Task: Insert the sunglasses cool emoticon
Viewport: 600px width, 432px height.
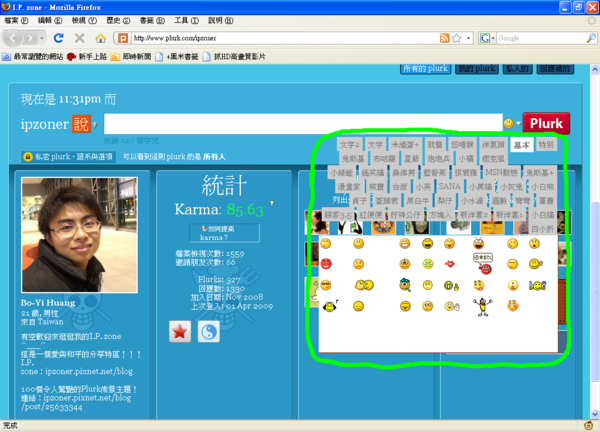Action: [326, 285]
